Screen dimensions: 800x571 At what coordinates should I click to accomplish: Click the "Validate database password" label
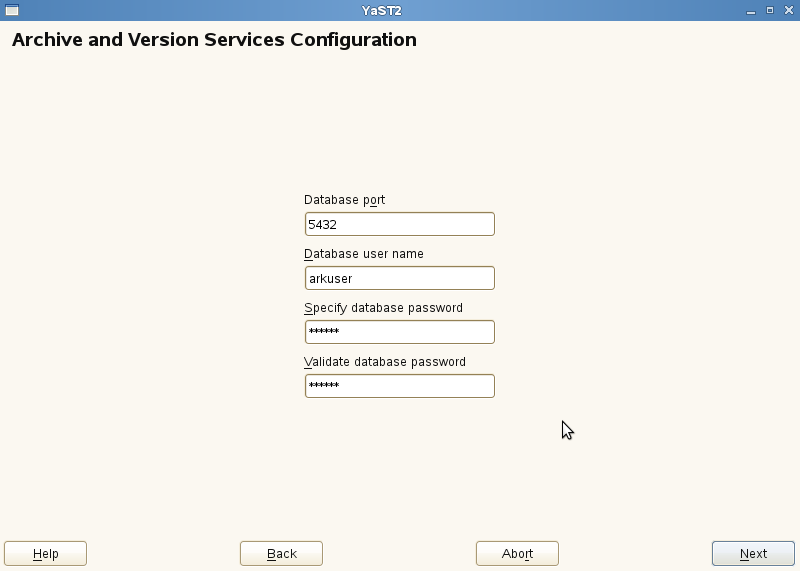(x=384, y=362)
